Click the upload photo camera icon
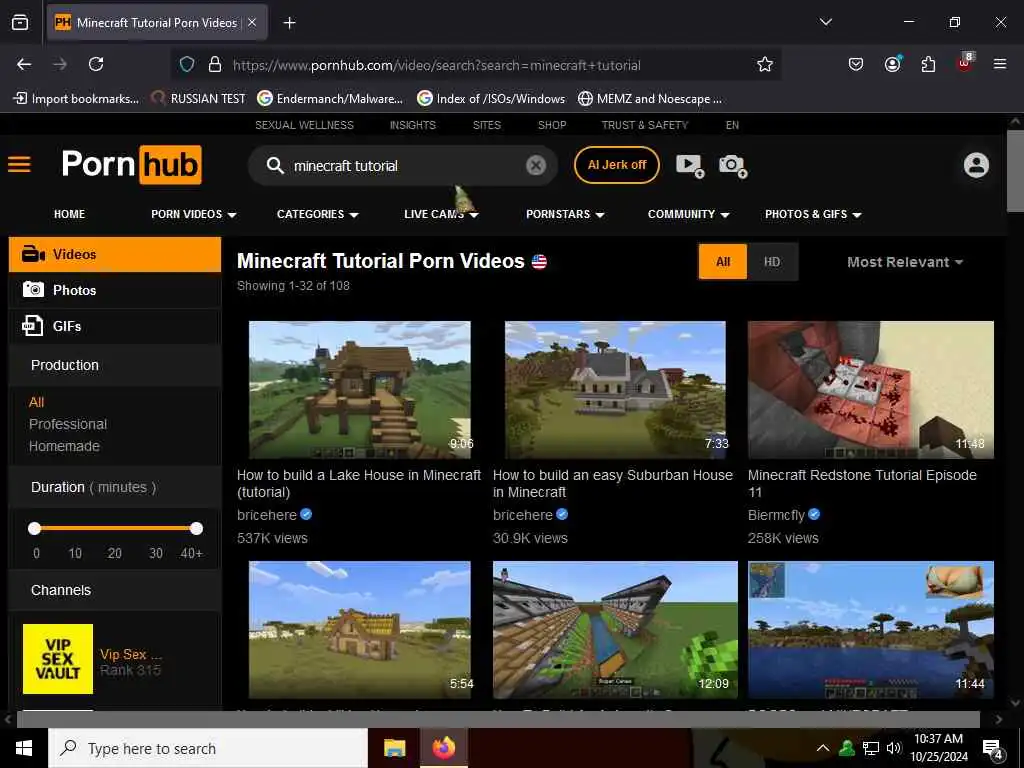This screenshot has width=1024, height=768. [733, 165]
